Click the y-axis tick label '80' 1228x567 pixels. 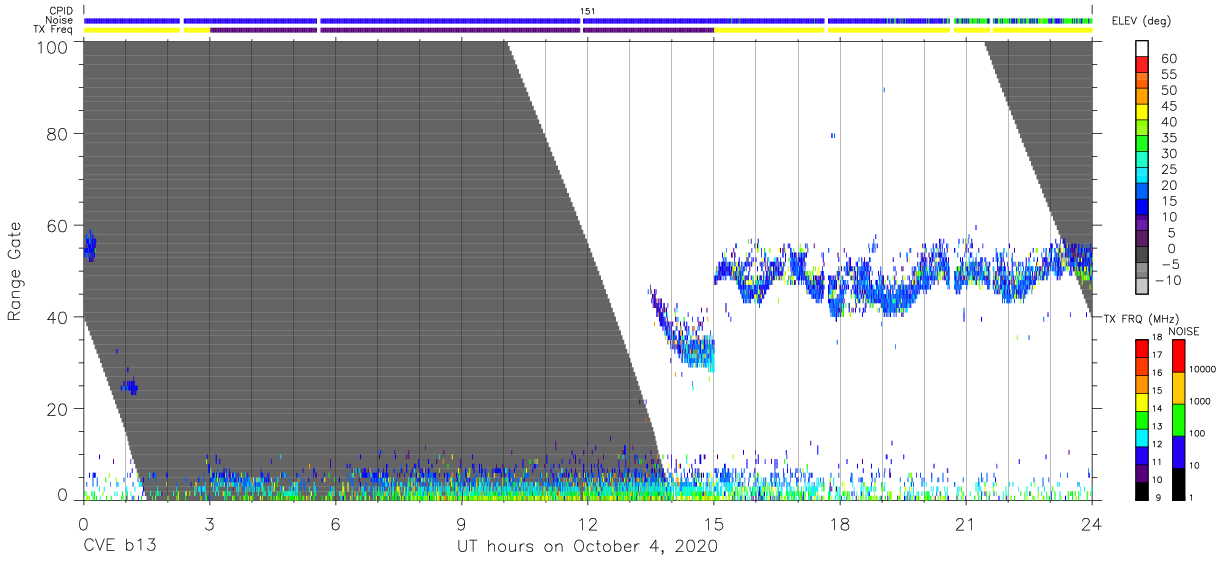(57, 134)
